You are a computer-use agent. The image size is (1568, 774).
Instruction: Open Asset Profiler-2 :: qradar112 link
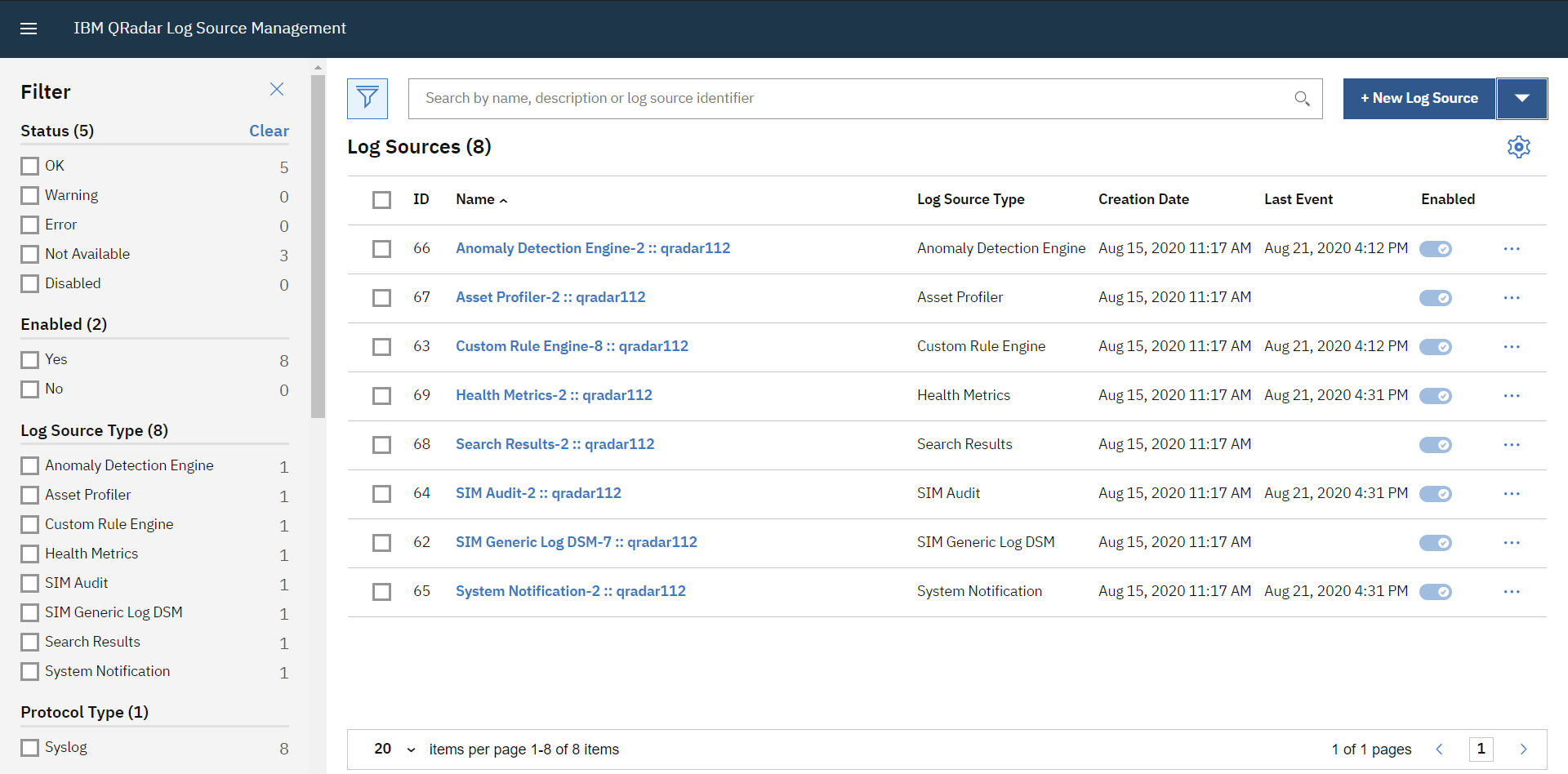(x=550, y=297)
